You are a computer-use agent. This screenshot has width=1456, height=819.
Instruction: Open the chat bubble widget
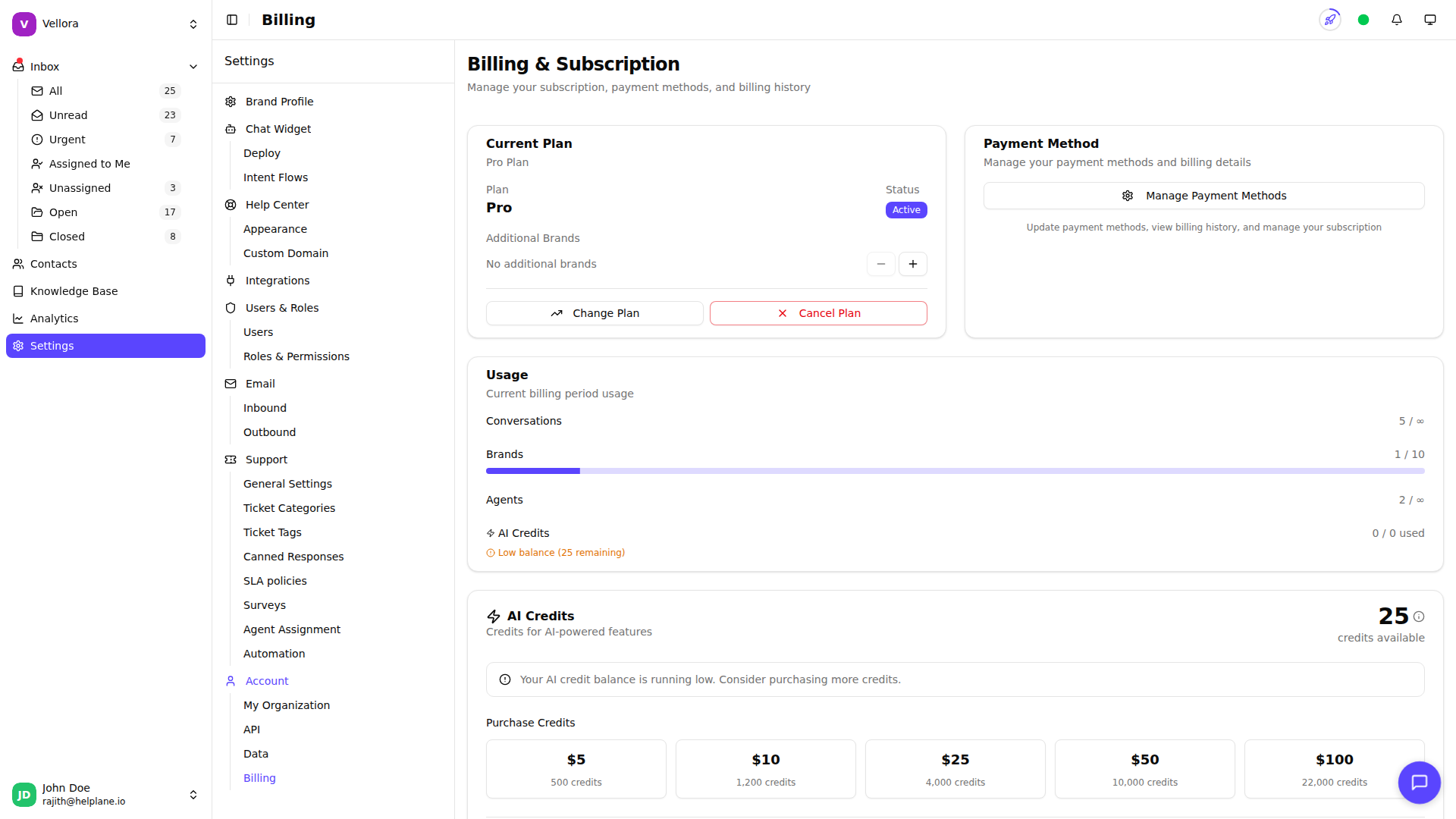[1420, 783]
